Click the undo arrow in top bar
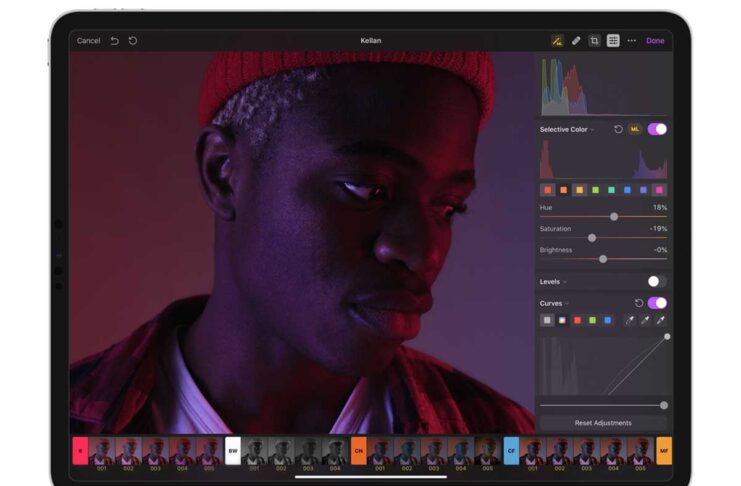The height and width of the screenshot is (486, 741). [114, 41]
